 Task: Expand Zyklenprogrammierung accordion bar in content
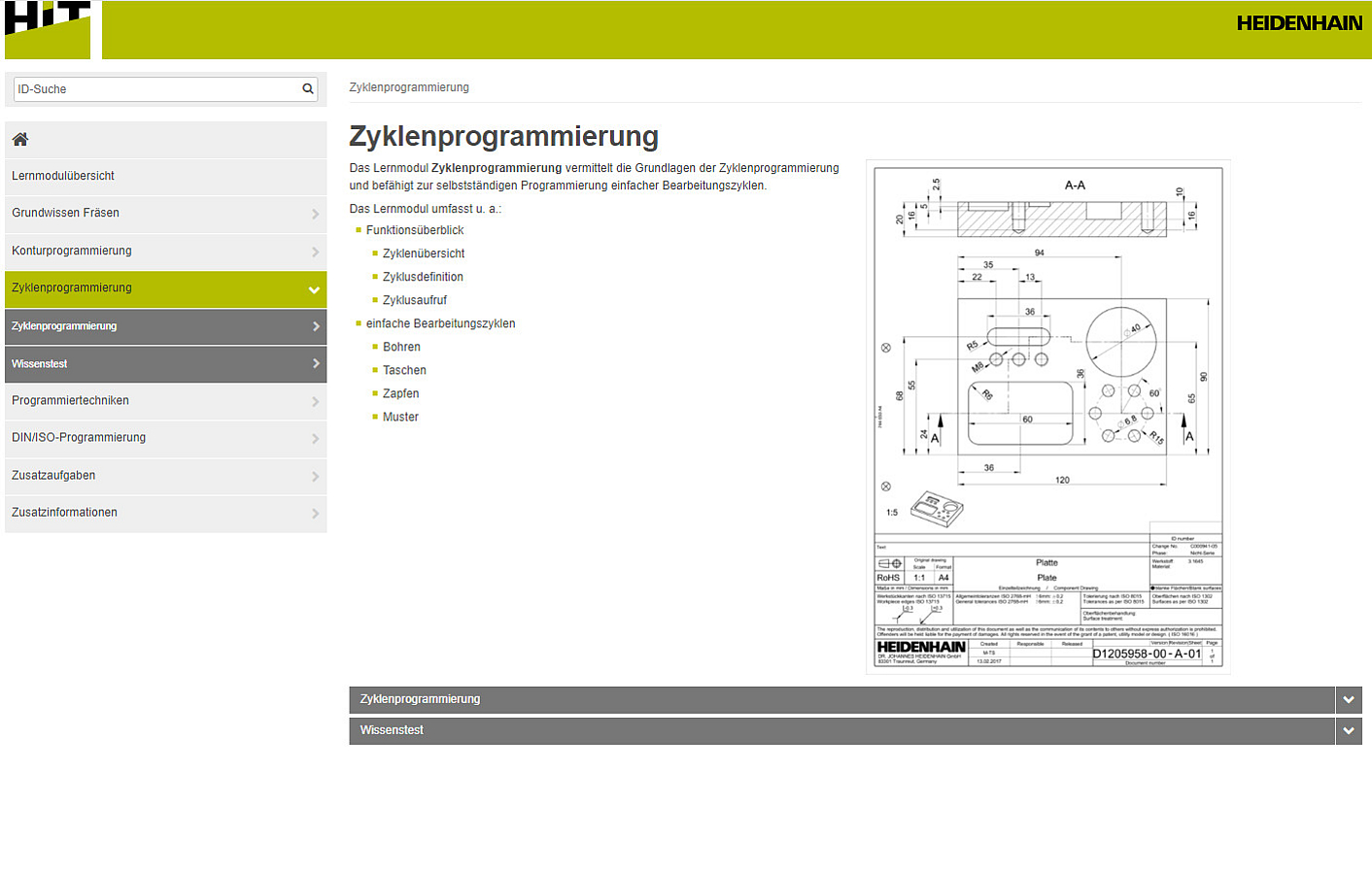coord(841,700)
